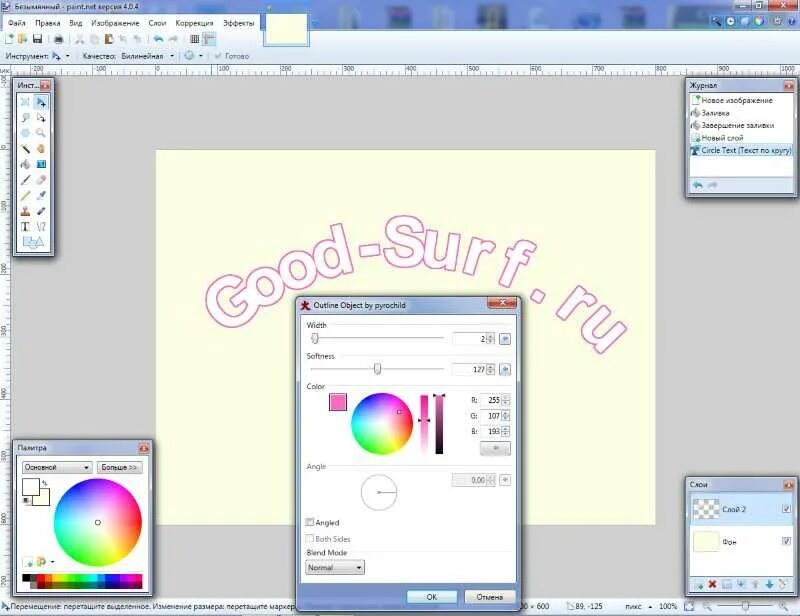800x616 pixels.
Task: Click the Paste clipboard toolbar icon
Action: [109, 39]
